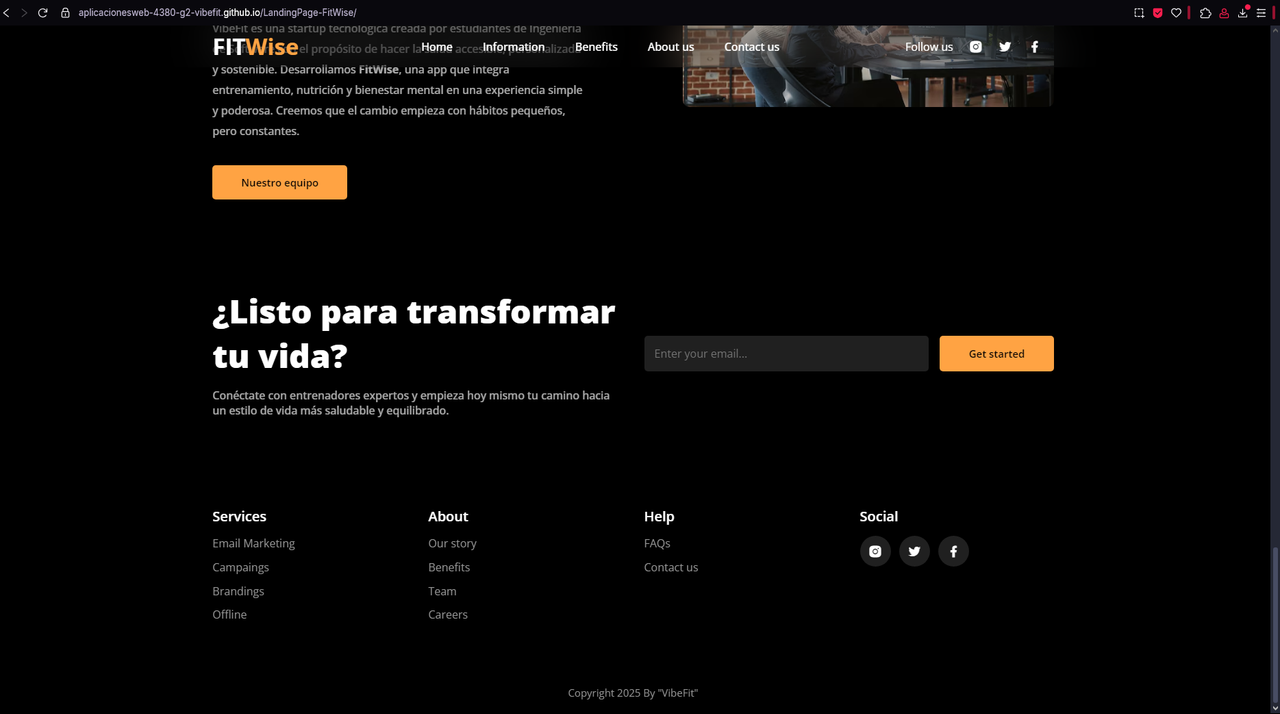Open the FAQs footer link
The height and width of the screenshot is (714, 1280).
(657, 544)
